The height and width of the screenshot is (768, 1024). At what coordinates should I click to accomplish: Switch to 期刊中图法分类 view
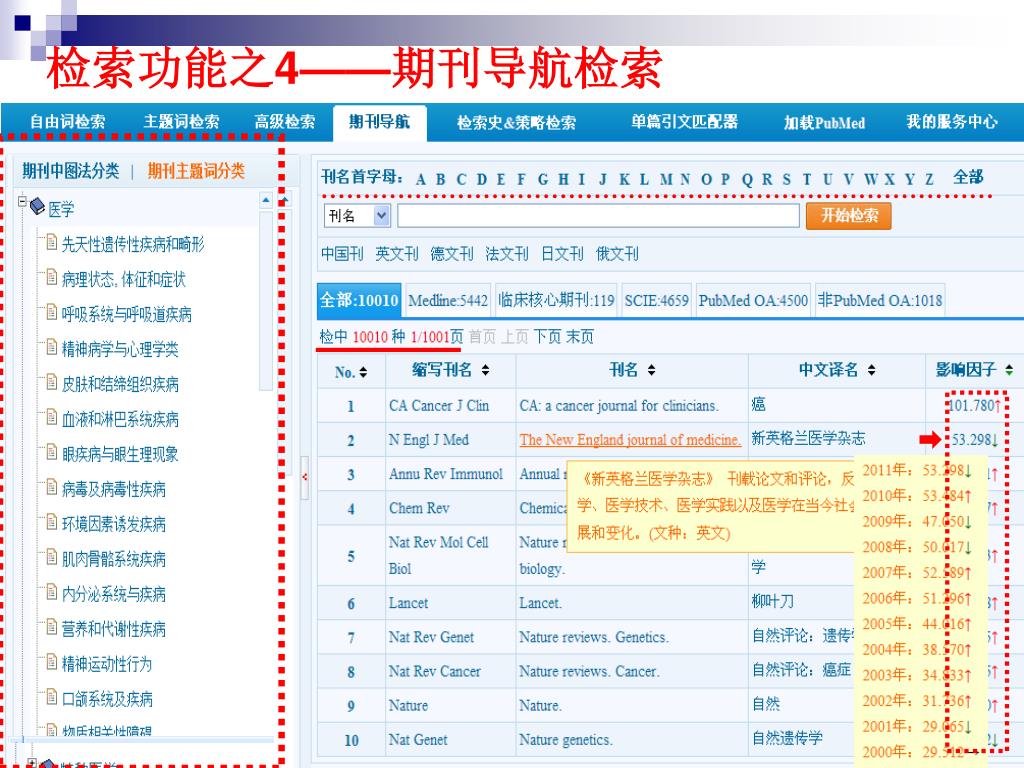tap(71, 171)
